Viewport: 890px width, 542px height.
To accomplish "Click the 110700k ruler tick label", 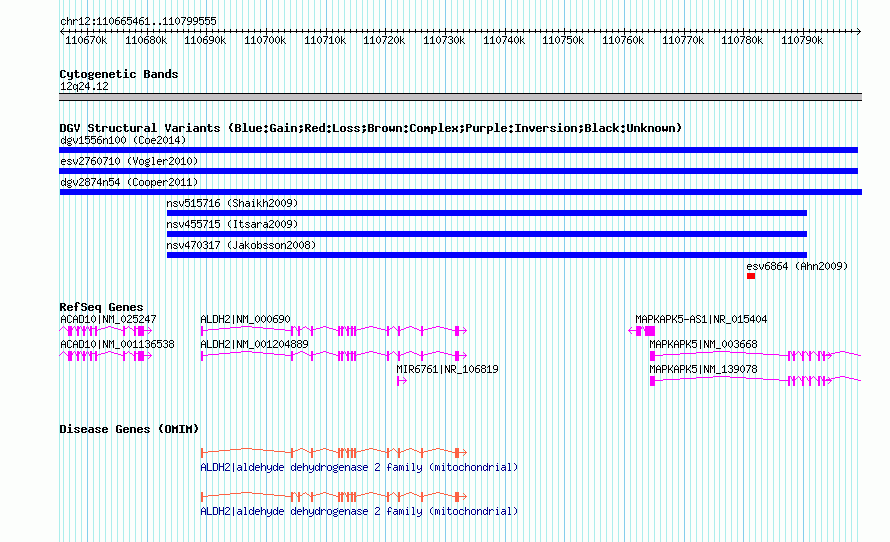I will tap(265, 40).
